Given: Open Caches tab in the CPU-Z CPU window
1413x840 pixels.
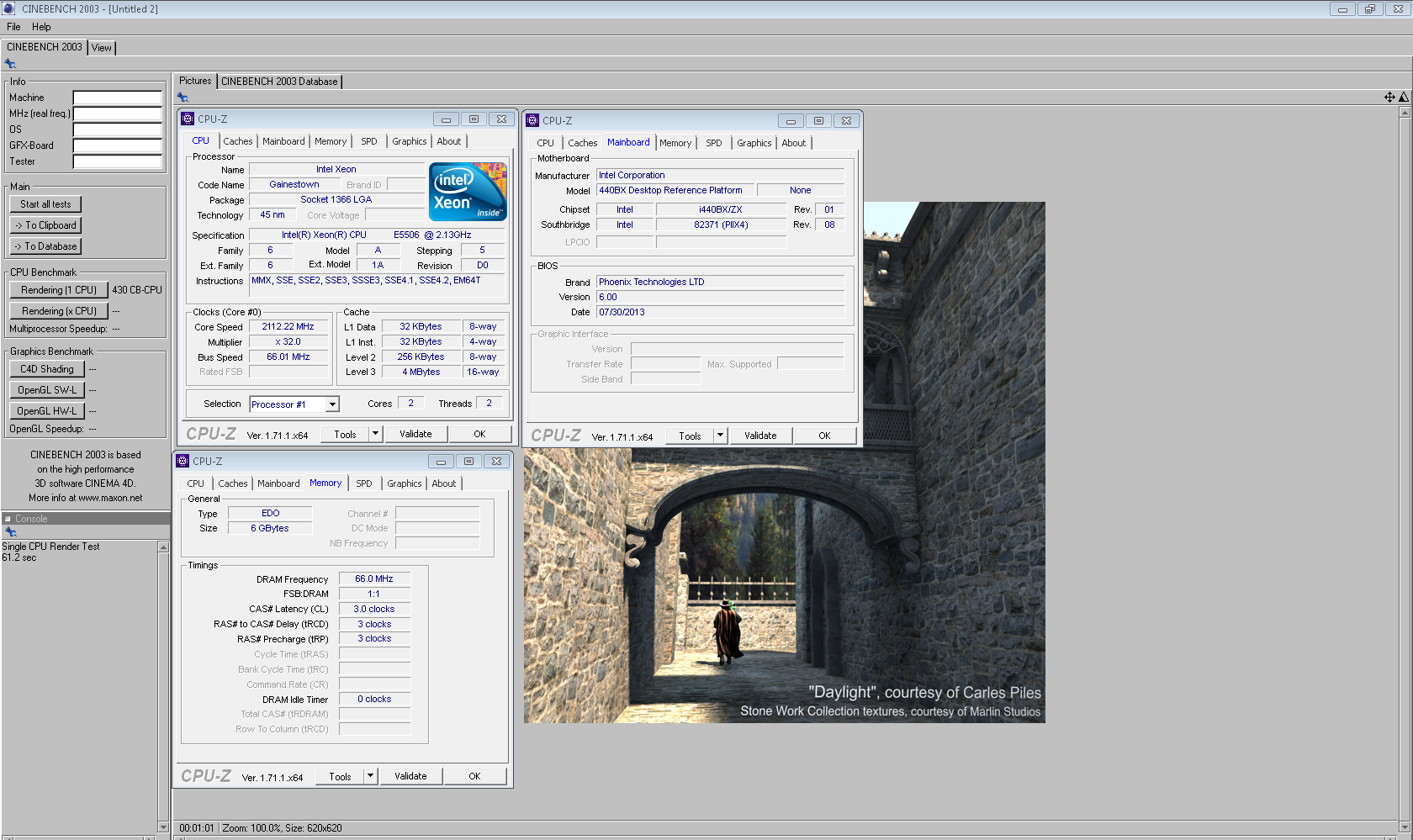Looking at the screenshot, I should coord(238,141).
